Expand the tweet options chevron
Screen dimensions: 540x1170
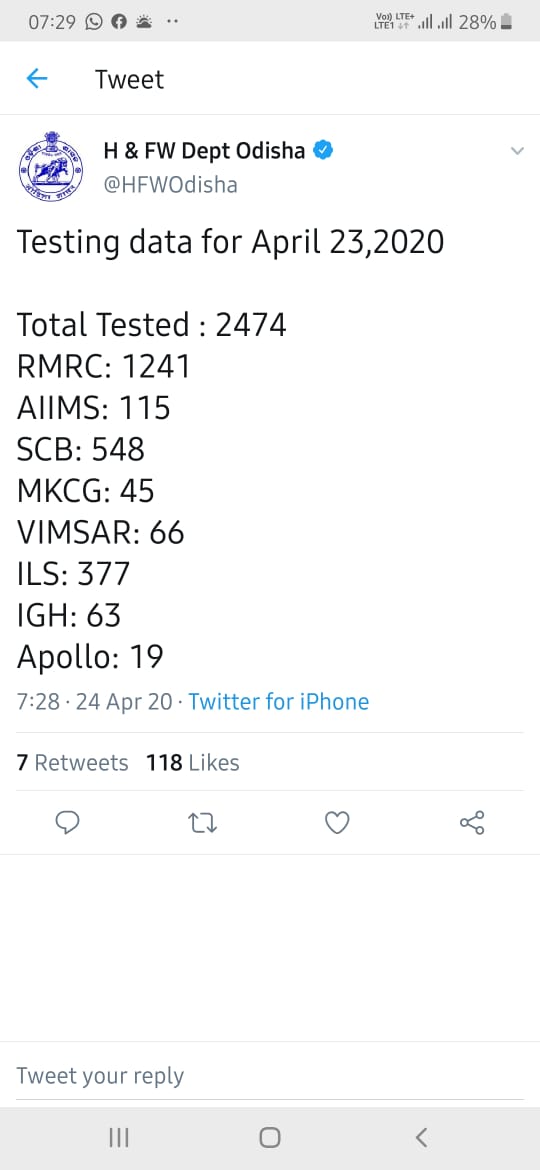click(x=517, y=151)
